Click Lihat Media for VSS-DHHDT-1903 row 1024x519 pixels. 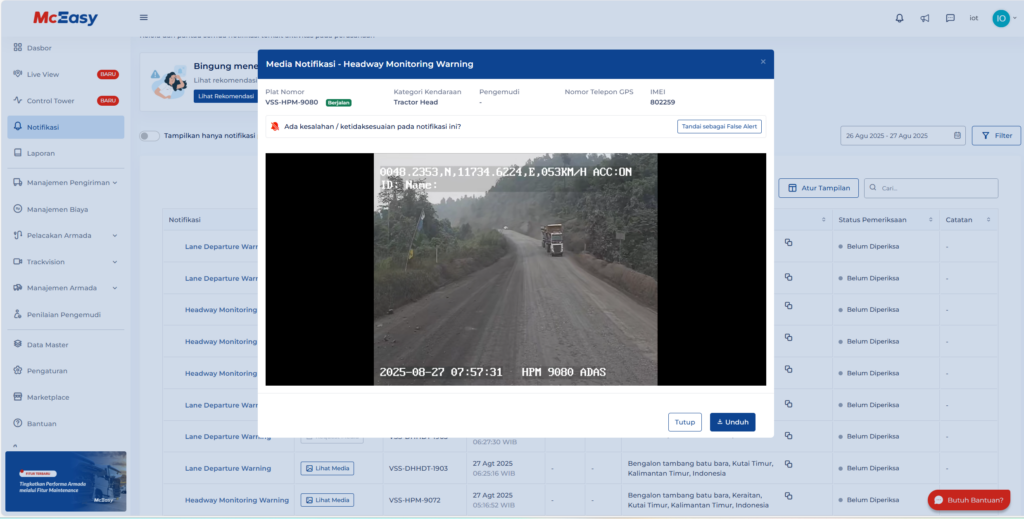pyautogui.click(x=327, y=468)
